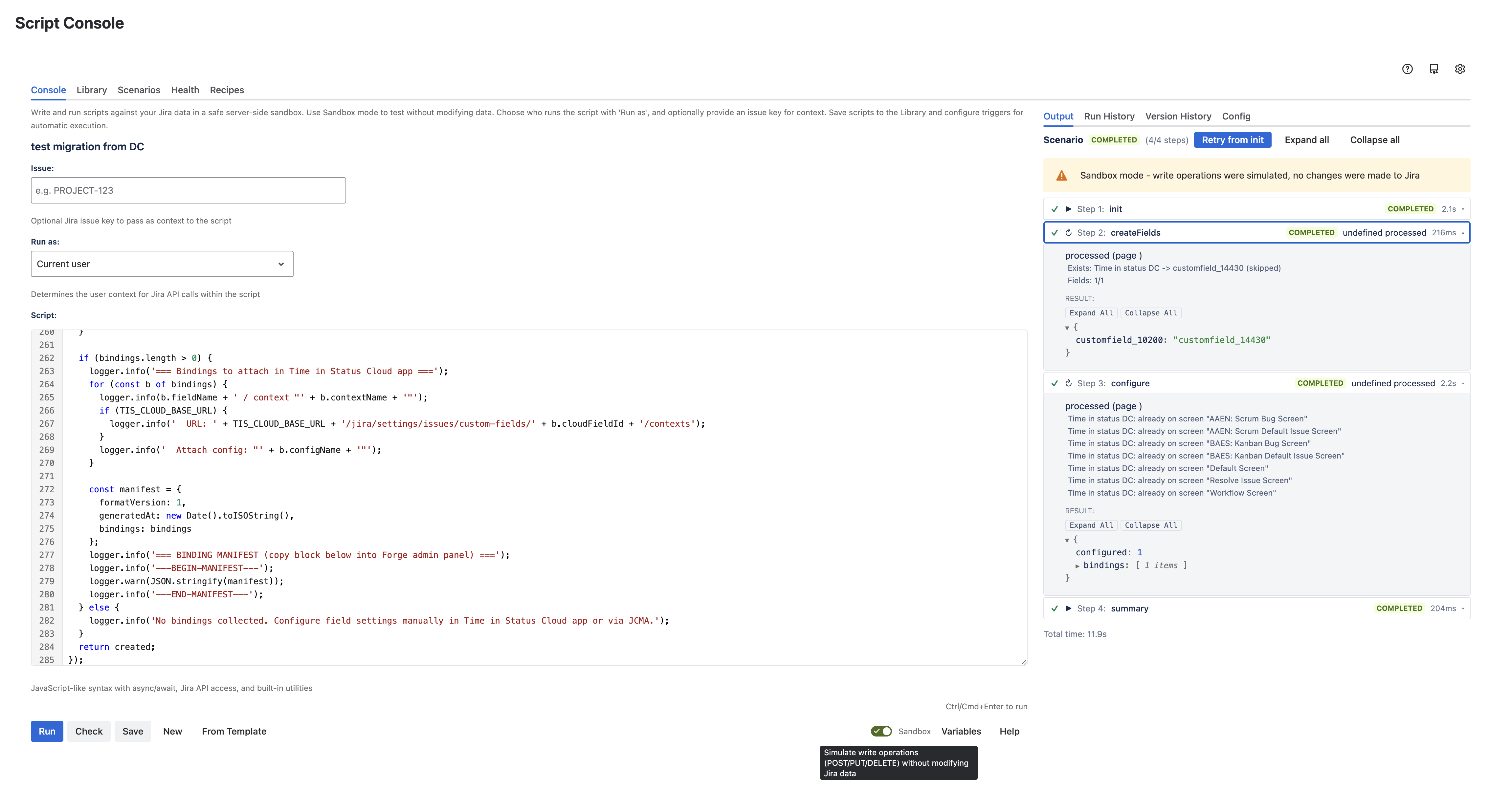Open the bookmarked scripts icon in the header

click(x=1434, y=69)
